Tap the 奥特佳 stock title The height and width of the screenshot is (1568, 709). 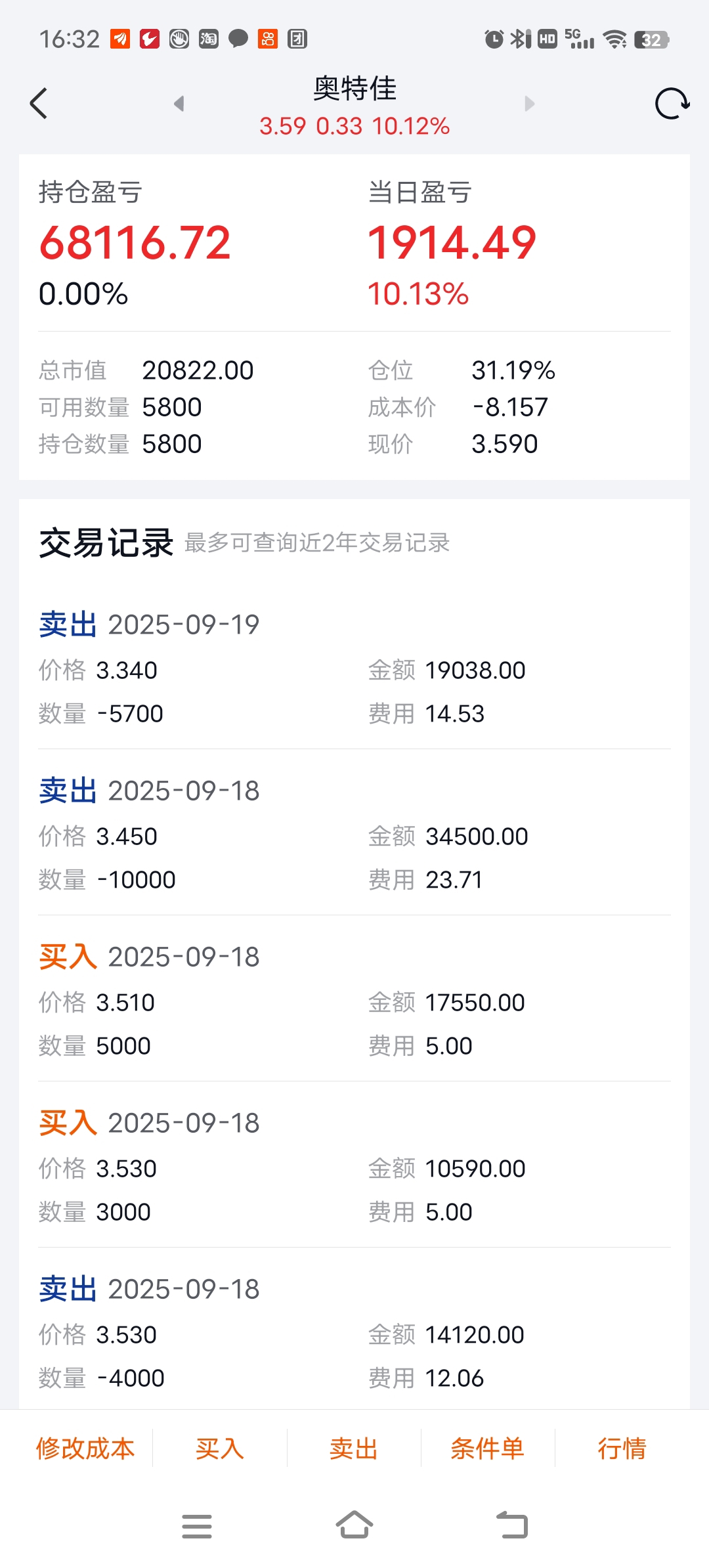click(354, 89)
